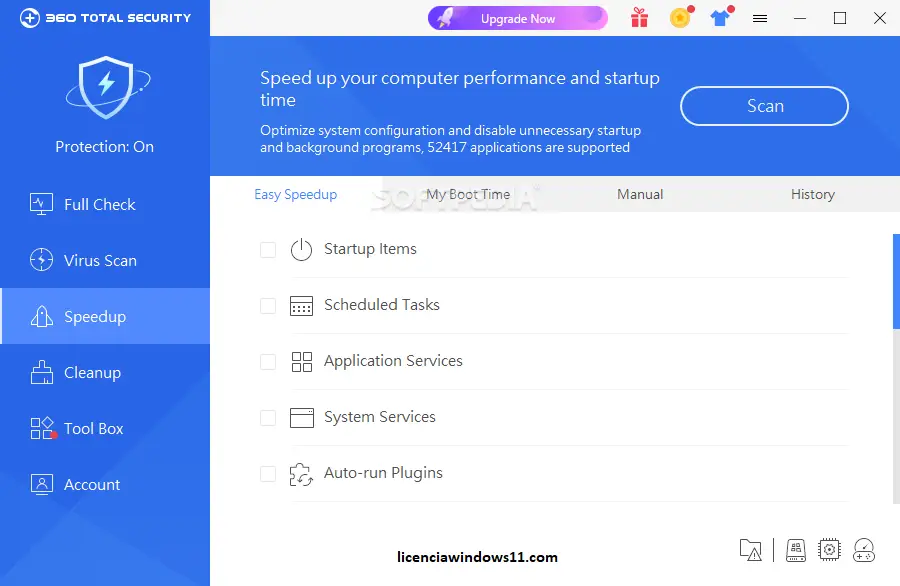The height and width of the screenshot is (586, 900).
Task: Click the Startup Items power icon
Action: point(301,250)
